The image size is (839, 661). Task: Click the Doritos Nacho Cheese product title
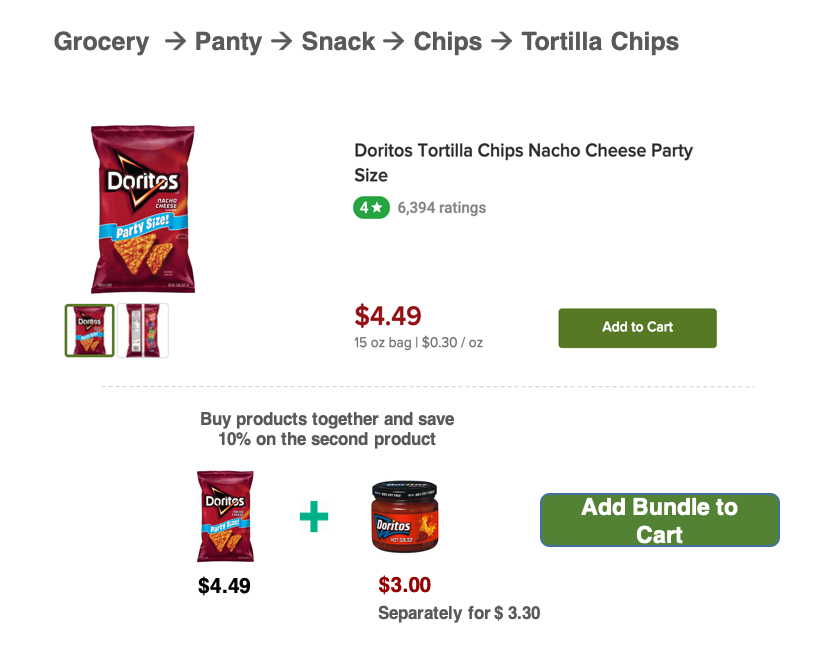click(x=523, y=163)
